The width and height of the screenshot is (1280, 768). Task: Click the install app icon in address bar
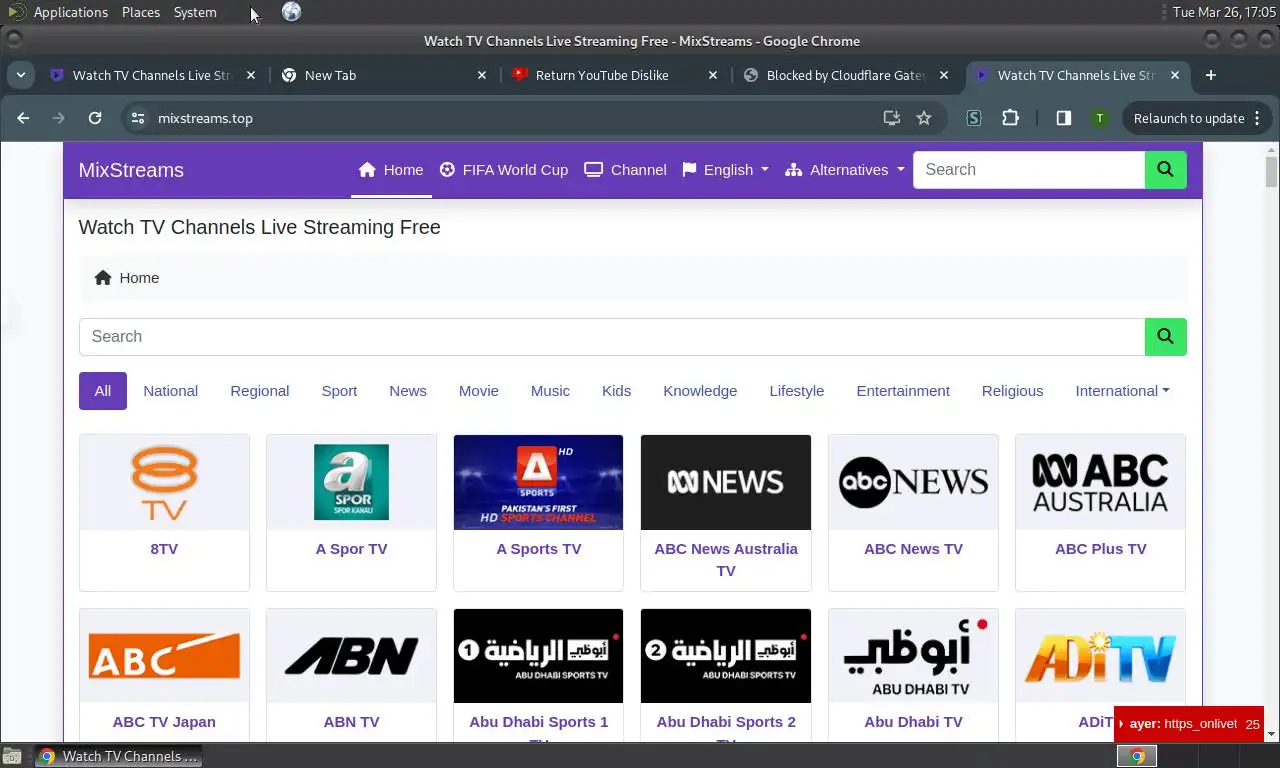pos(892,118)
